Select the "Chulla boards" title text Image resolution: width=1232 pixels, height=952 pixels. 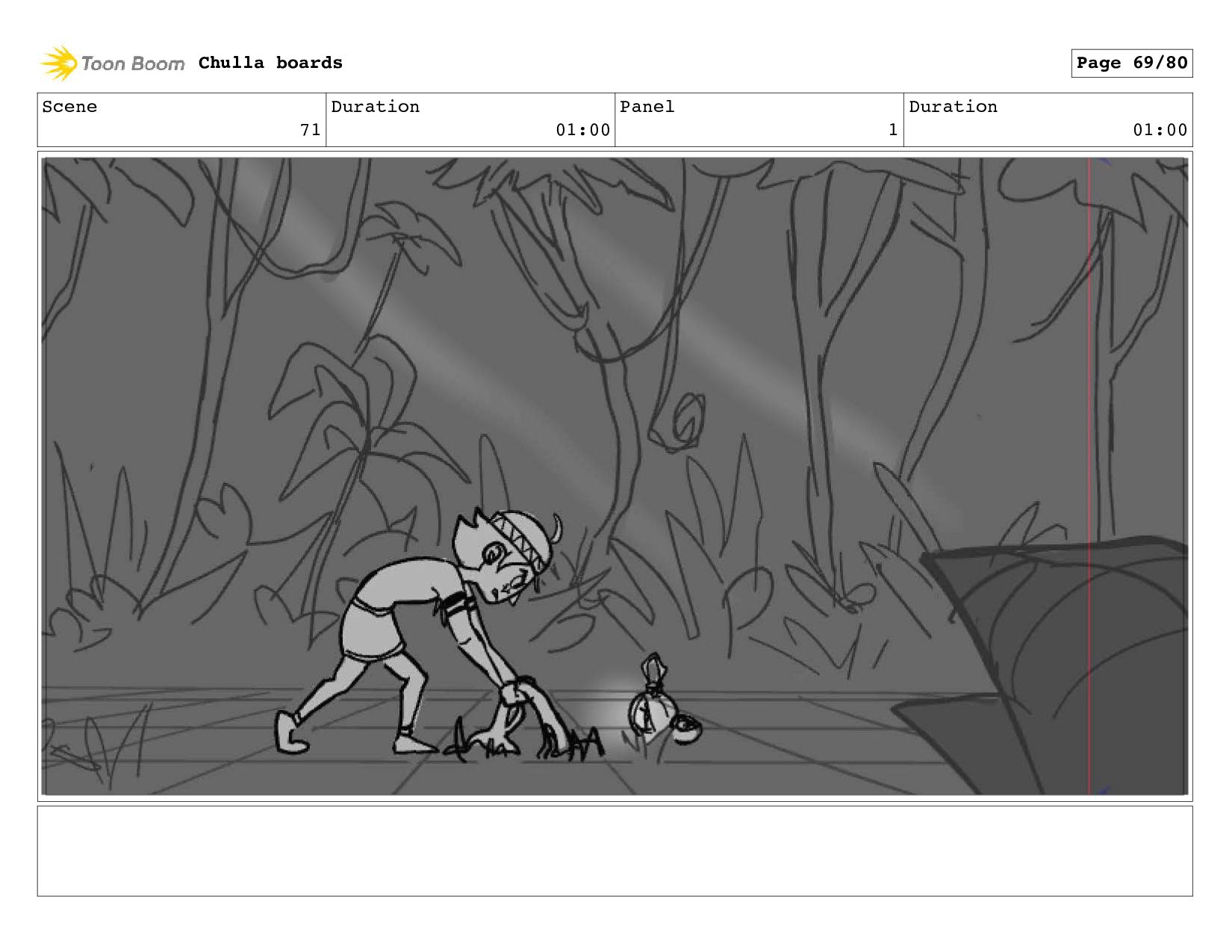click(270, 63)
